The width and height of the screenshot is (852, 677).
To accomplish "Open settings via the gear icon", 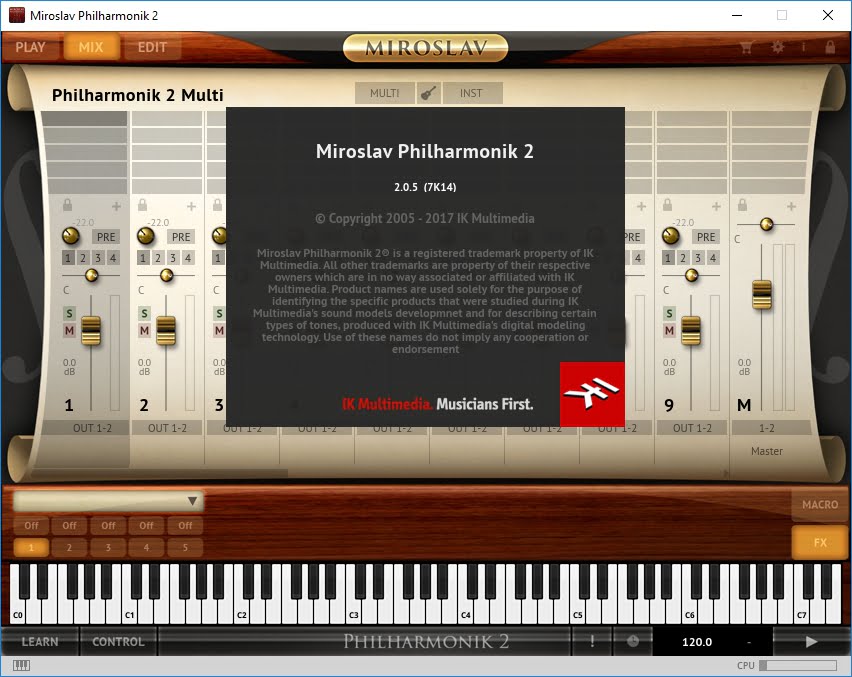I will [778, 47].
